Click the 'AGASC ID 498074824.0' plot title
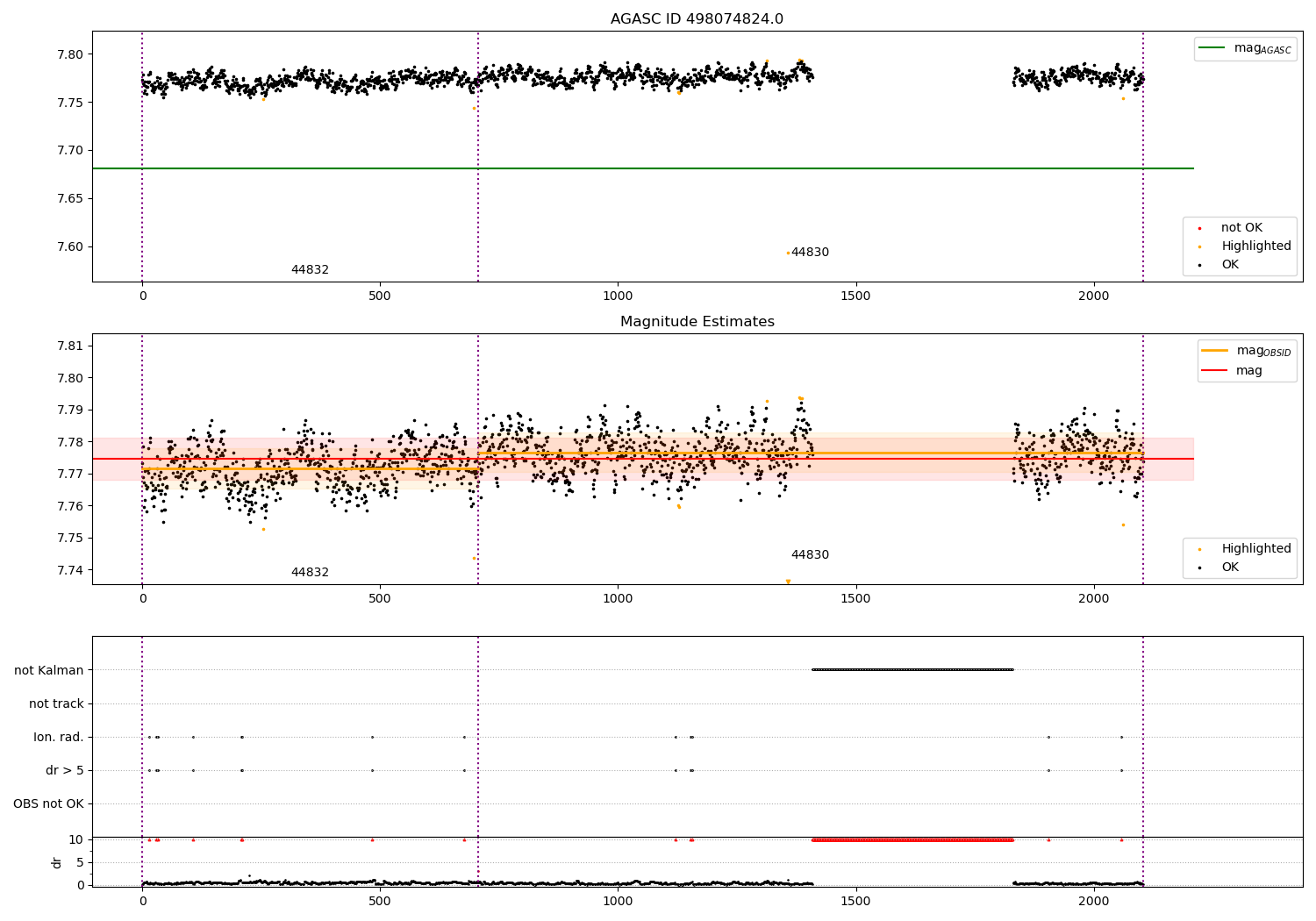This screenshot has height=921, width=1316. click(x=697, y=19)
